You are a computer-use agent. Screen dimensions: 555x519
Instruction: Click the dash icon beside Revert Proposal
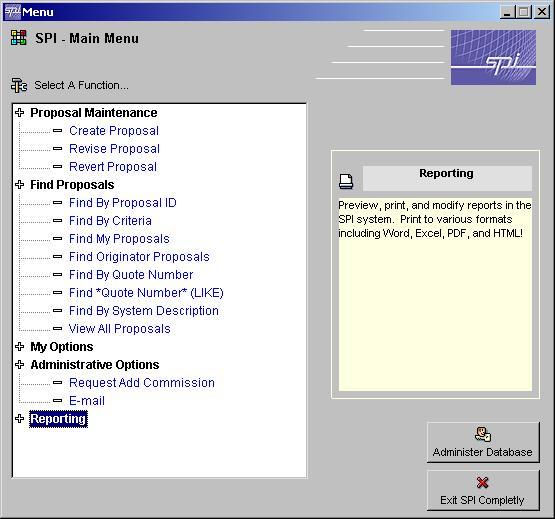57,167
